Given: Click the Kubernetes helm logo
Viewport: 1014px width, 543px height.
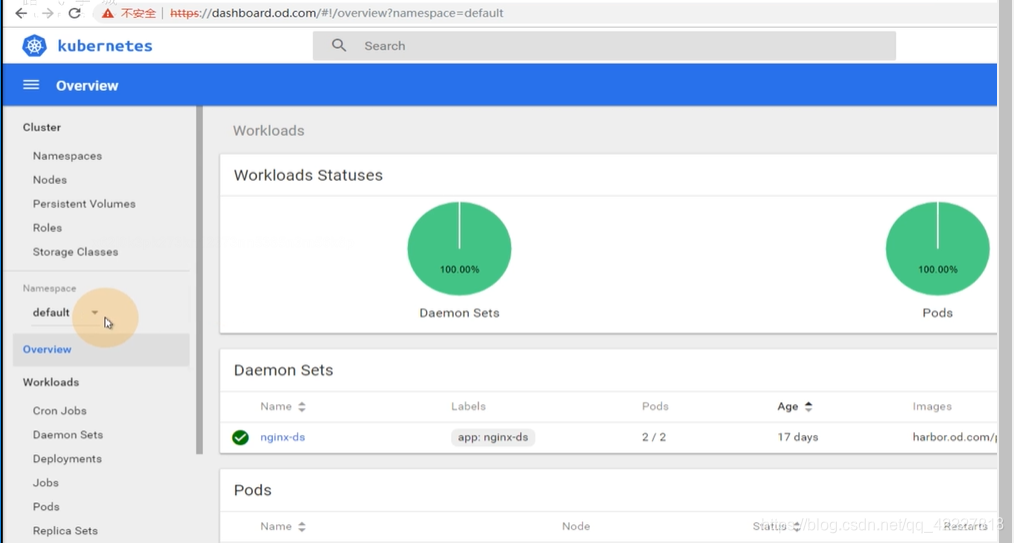Looking at the screenshot, I should pyautogui.click(x=34, y=46).
